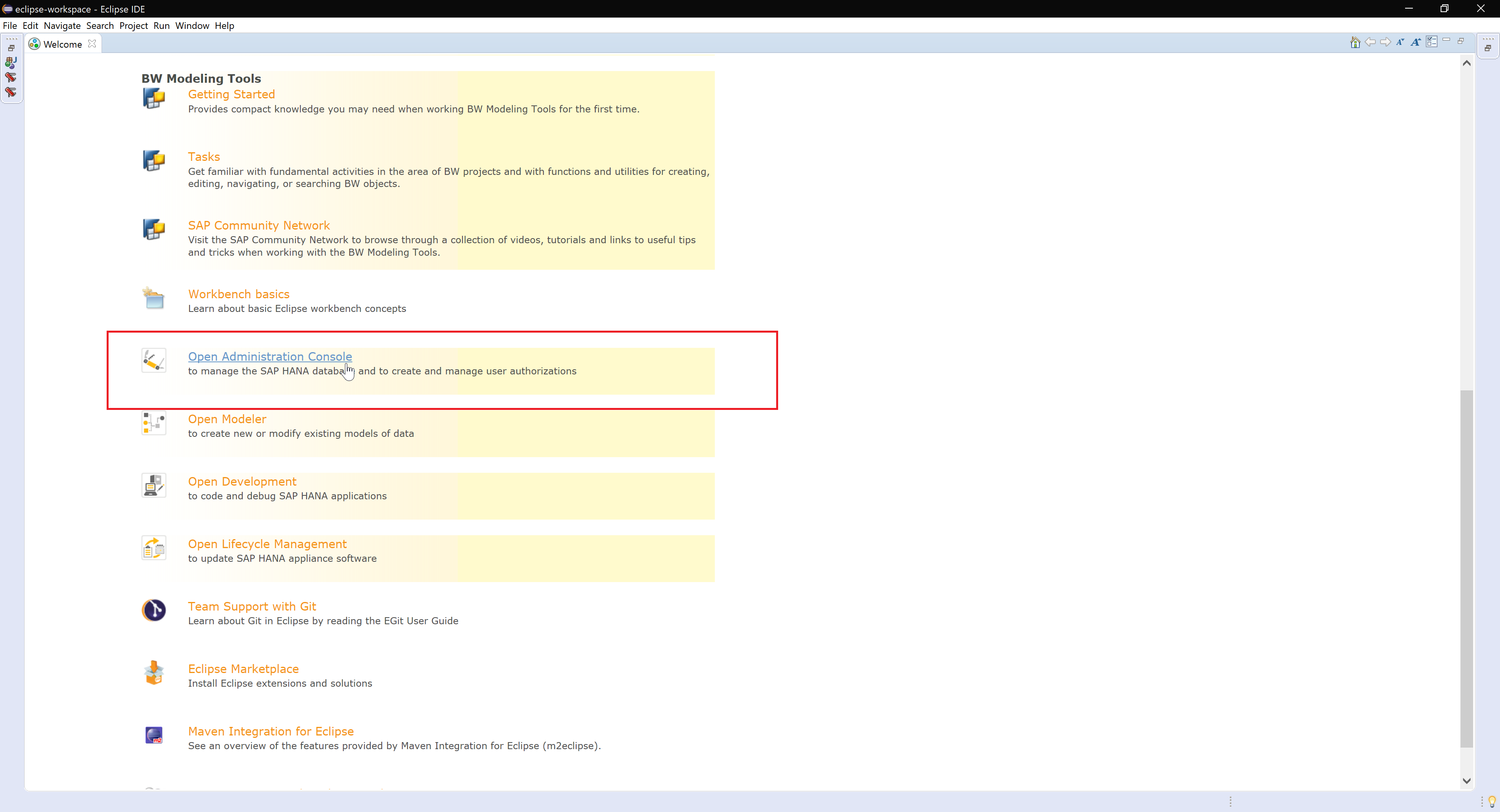Click 'Learn about basic Eclipse workbench concepts' text
This screenshot has height=812, width=1500.
pos(297,308)
